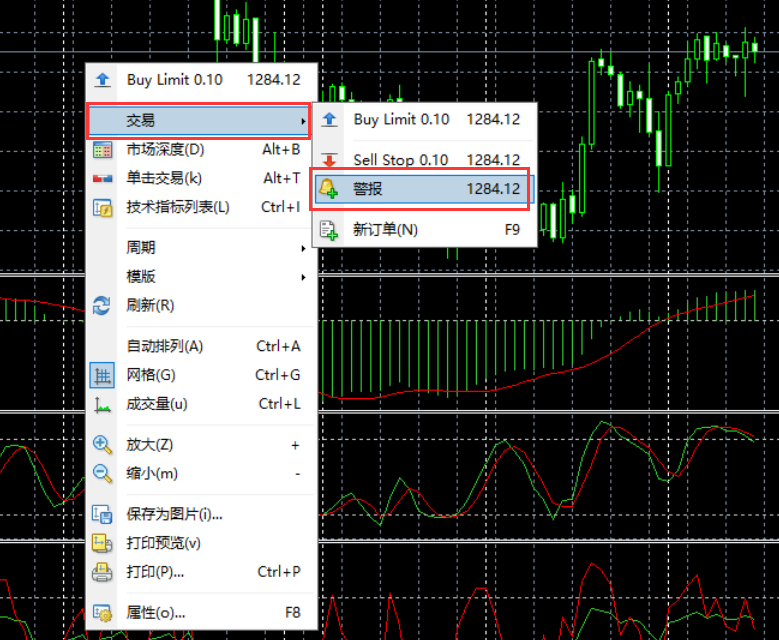Open the 周期 menu entry
This screenshot has height=640, width=779.
pos(201,247)
